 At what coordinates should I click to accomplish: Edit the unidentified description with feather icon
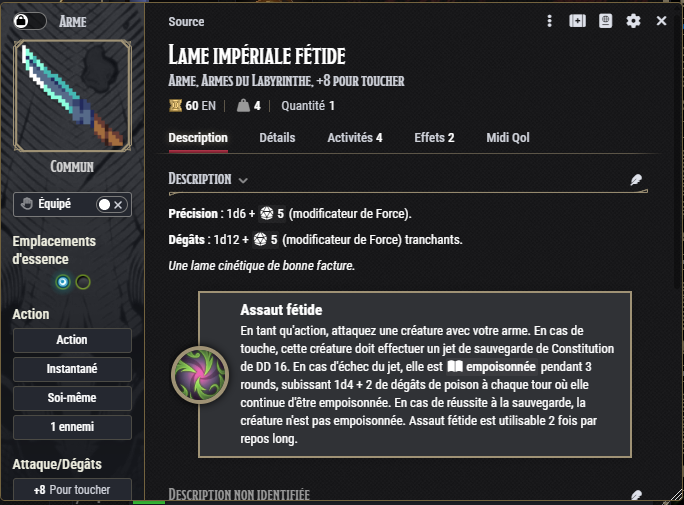tap(636, 495)
